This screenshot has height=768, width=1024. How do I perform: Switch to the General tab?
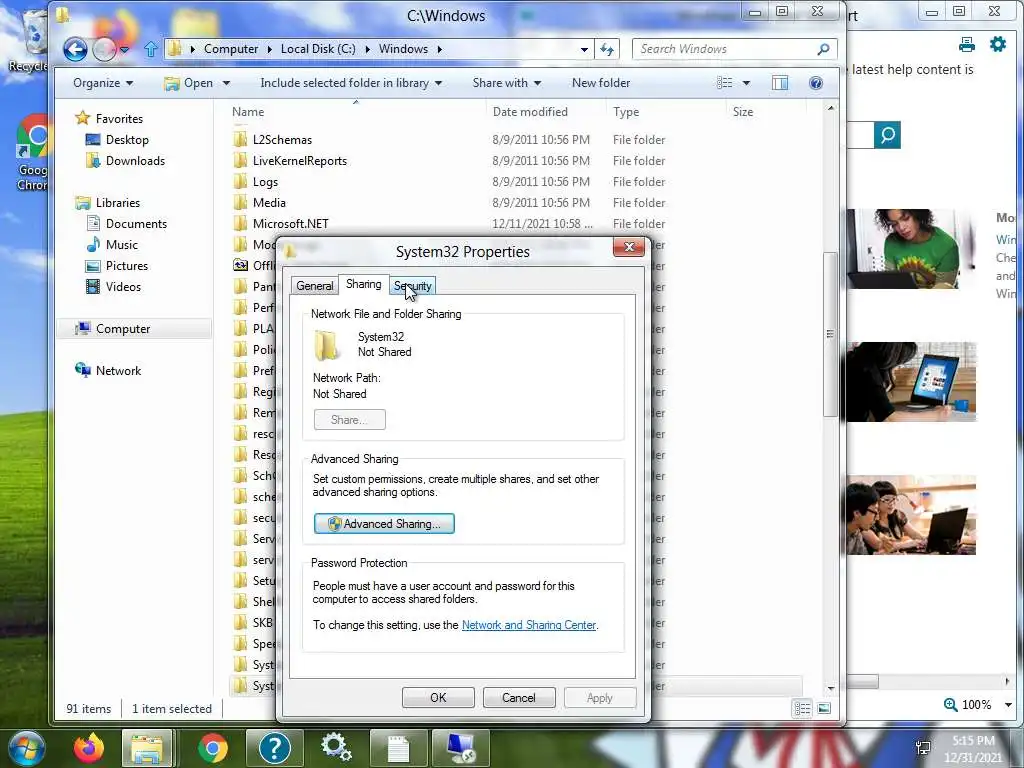pyautogui.click(x=315, y=285)
